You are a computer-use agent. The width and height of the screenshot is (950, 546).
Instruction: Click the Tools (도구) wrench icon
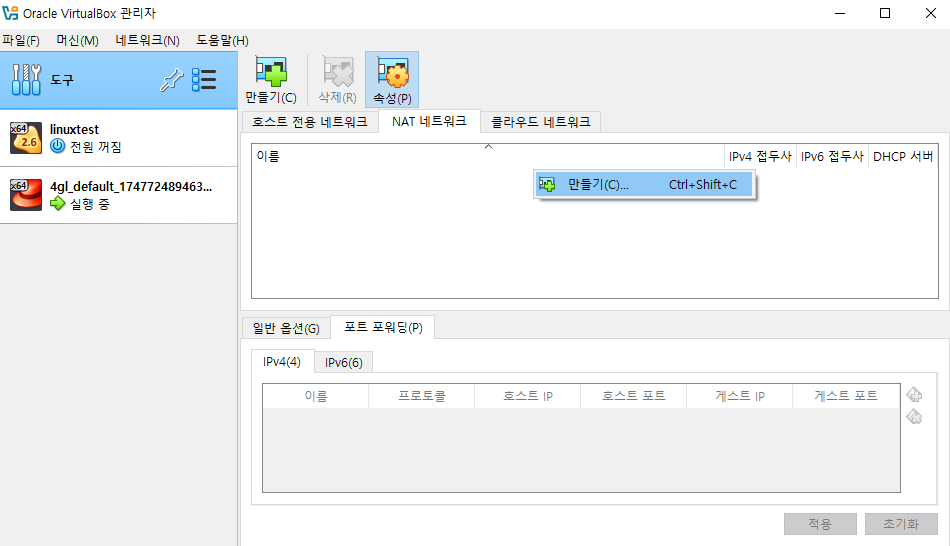[x=27, y=79]
